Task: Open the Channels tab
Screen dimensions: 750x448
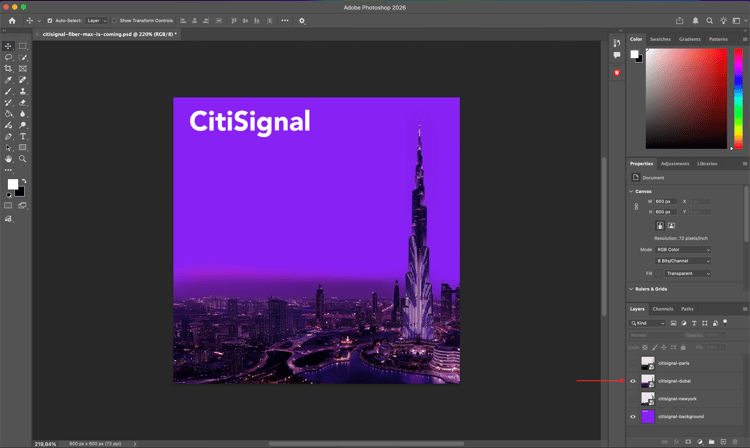Action: coord(663,309)
